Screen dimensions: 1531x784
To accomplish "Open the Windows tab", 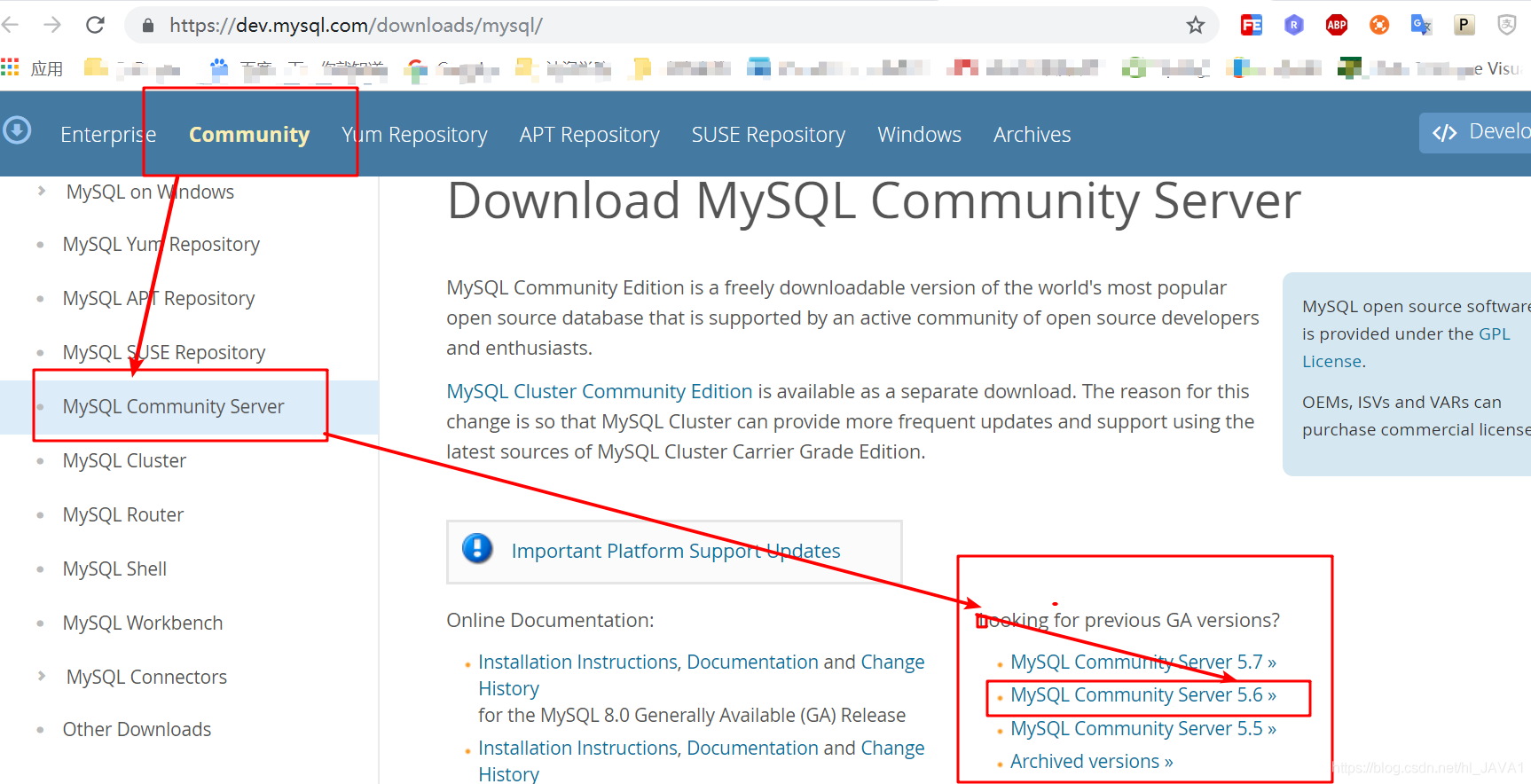I will pyautogui.click(x=919, y=135).
